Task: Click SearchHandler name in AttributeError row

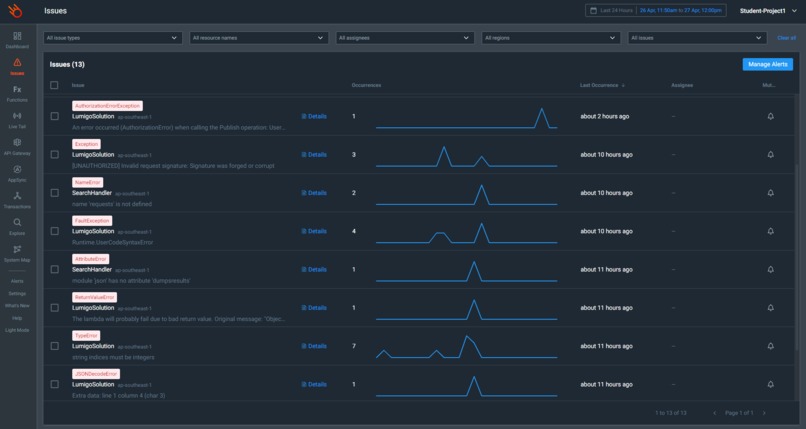Action: point(92,270)
